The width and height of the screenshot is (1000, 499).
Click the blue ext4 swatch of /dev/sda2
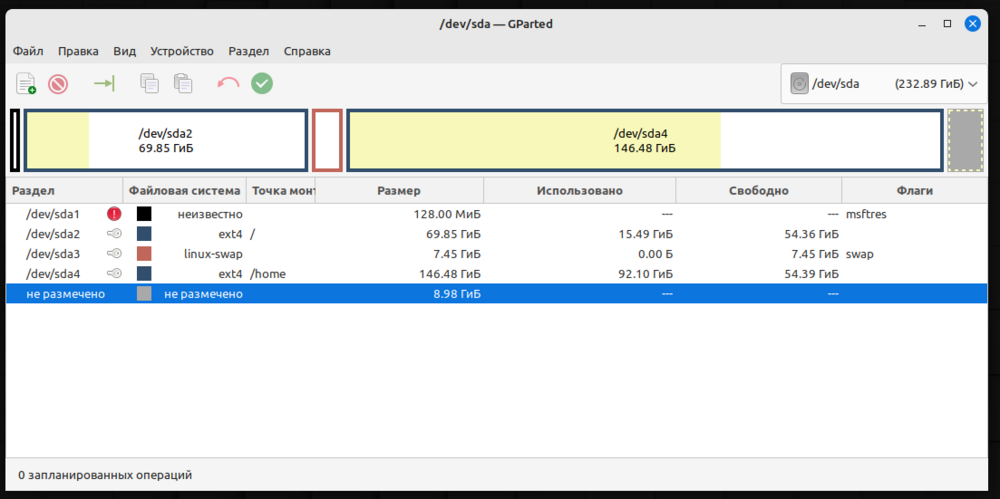(x=144, y=234)
